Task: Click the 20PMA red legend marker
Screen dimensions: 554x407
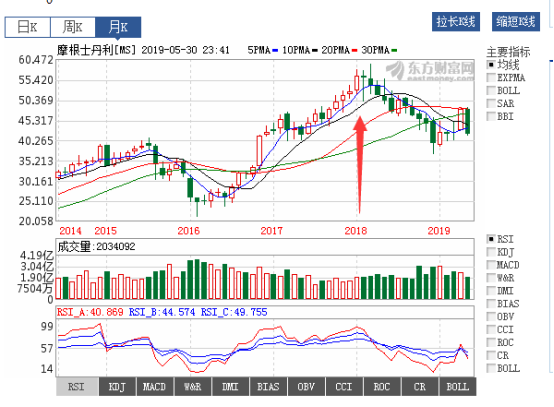Action: [x=354, y=51]
